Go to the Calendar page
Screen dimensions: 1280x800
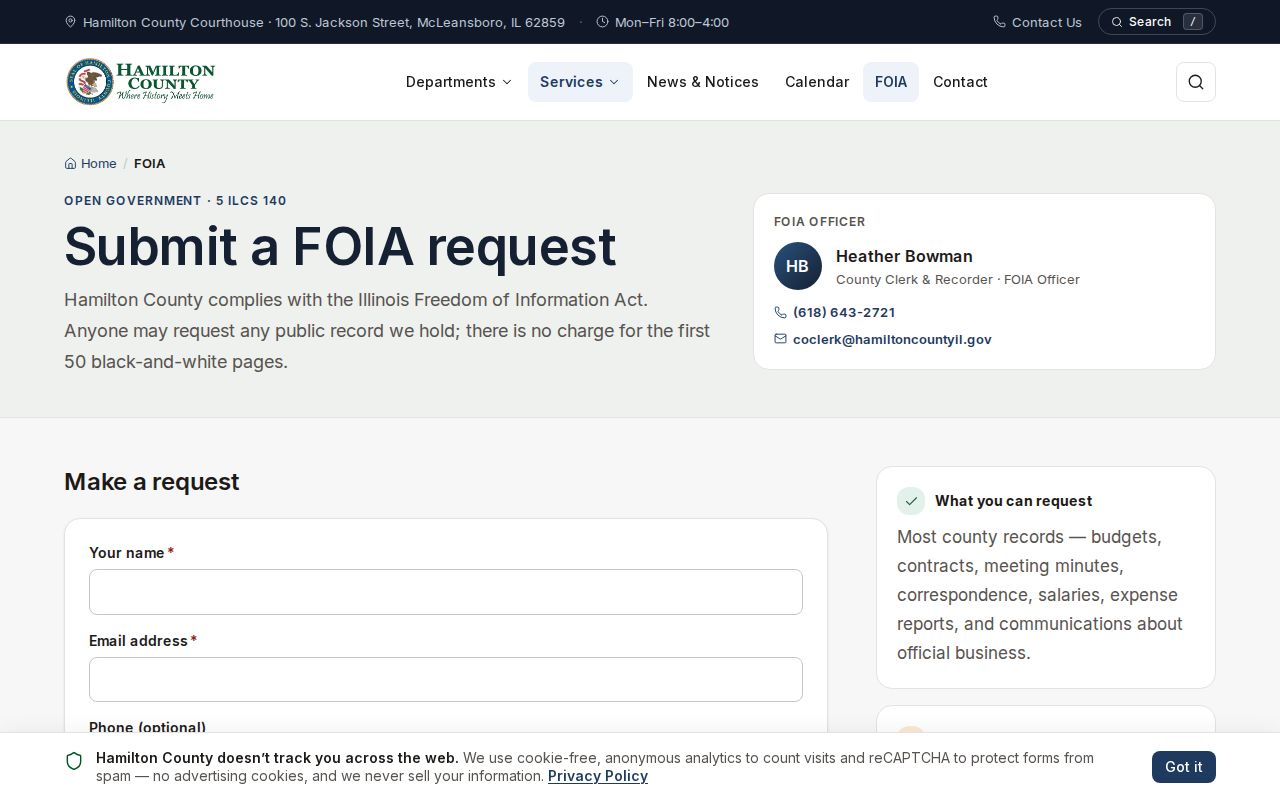tap(817, 82)
